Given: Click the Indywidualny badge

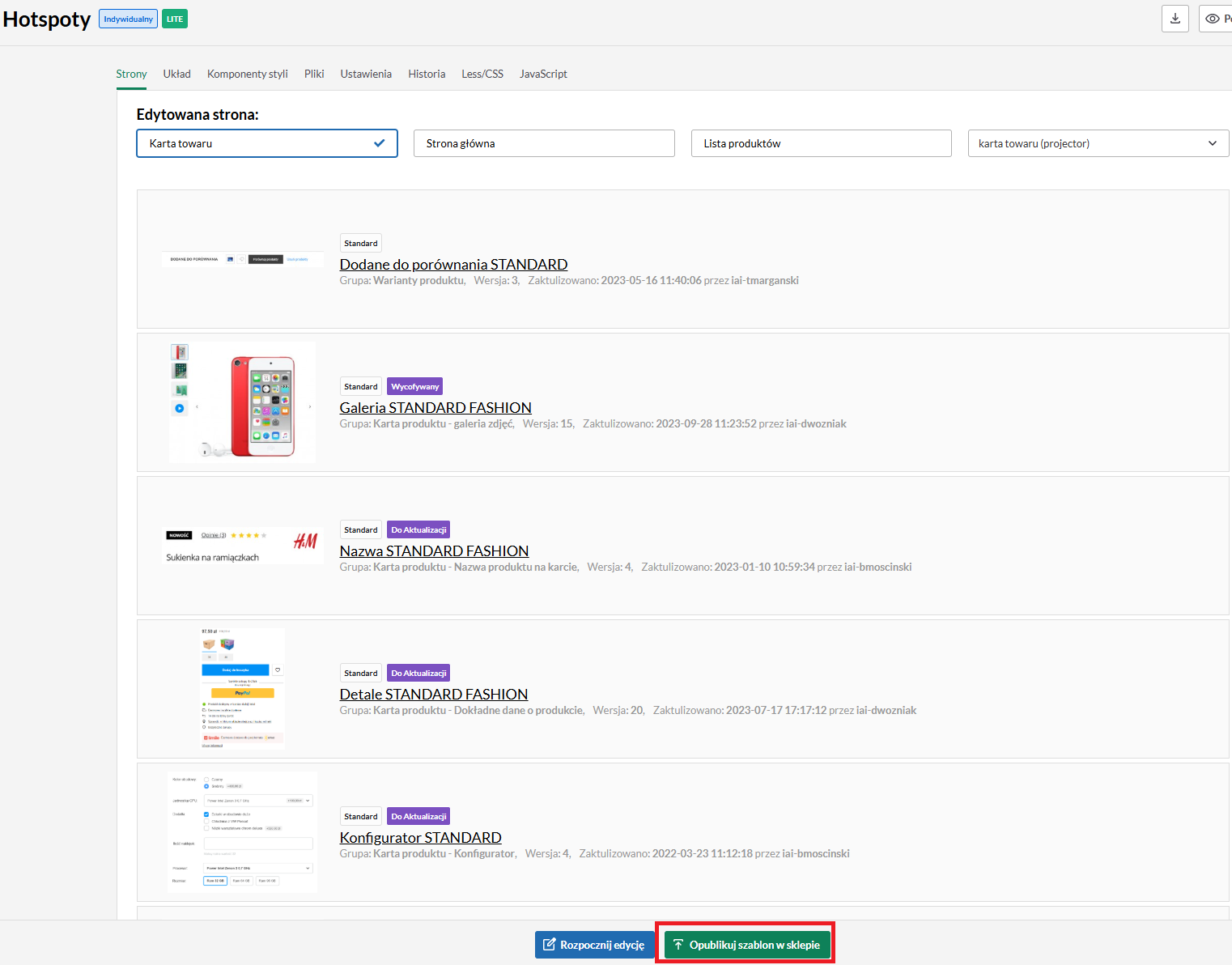Looking at the screenshot, I should click(128, 19).
